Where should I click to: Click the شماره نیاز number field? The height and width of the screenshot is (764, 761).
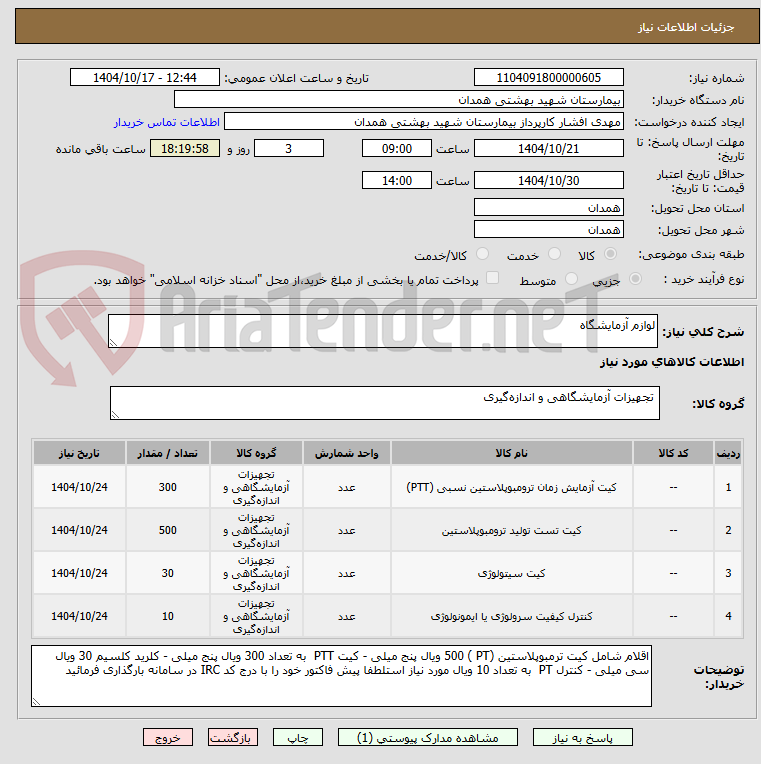pos(549,77)
